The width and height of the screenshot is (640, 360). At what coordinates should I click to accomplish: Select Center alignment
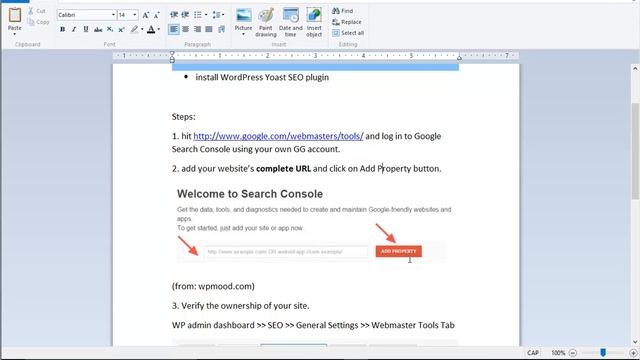[186, 29]
